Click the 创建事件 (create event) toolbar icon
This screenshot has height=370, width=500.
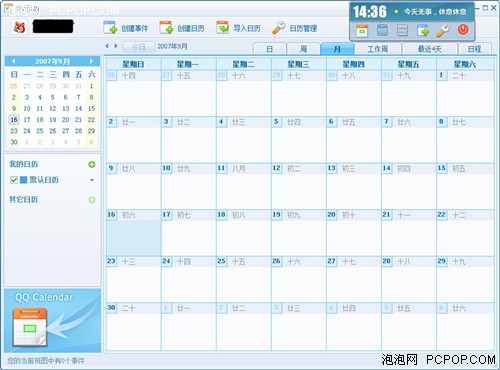(110, 28)
